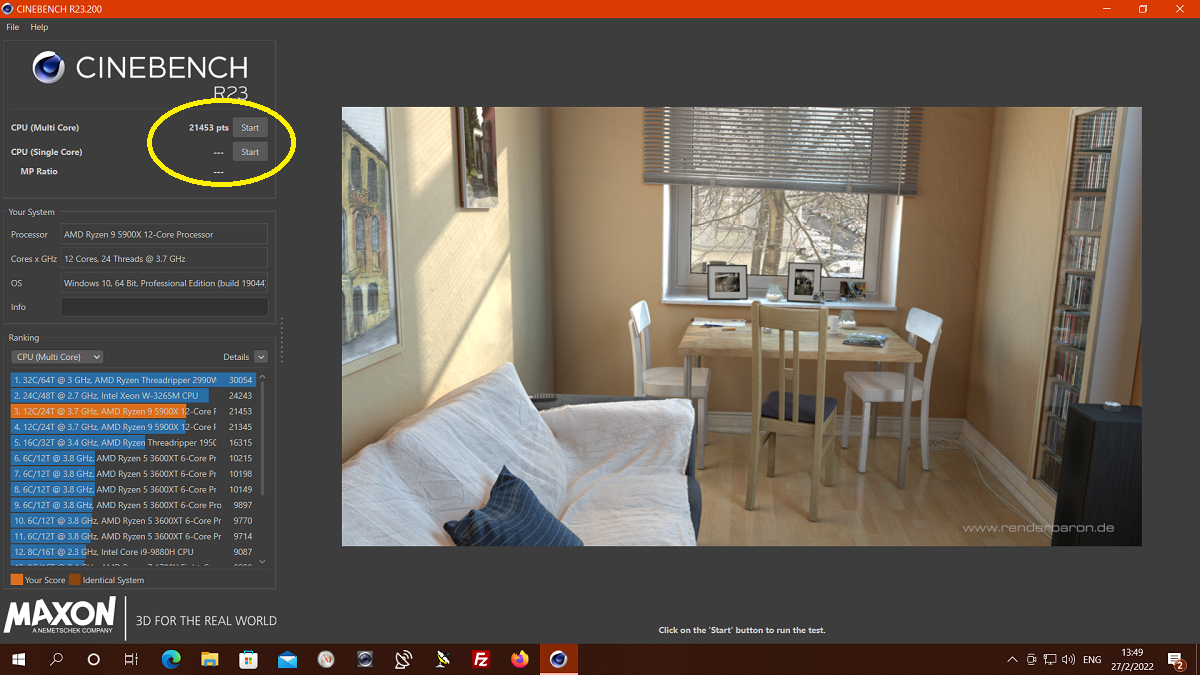
Task: Select ranking row 4 scoring 21345
Action: coord(132,427)
